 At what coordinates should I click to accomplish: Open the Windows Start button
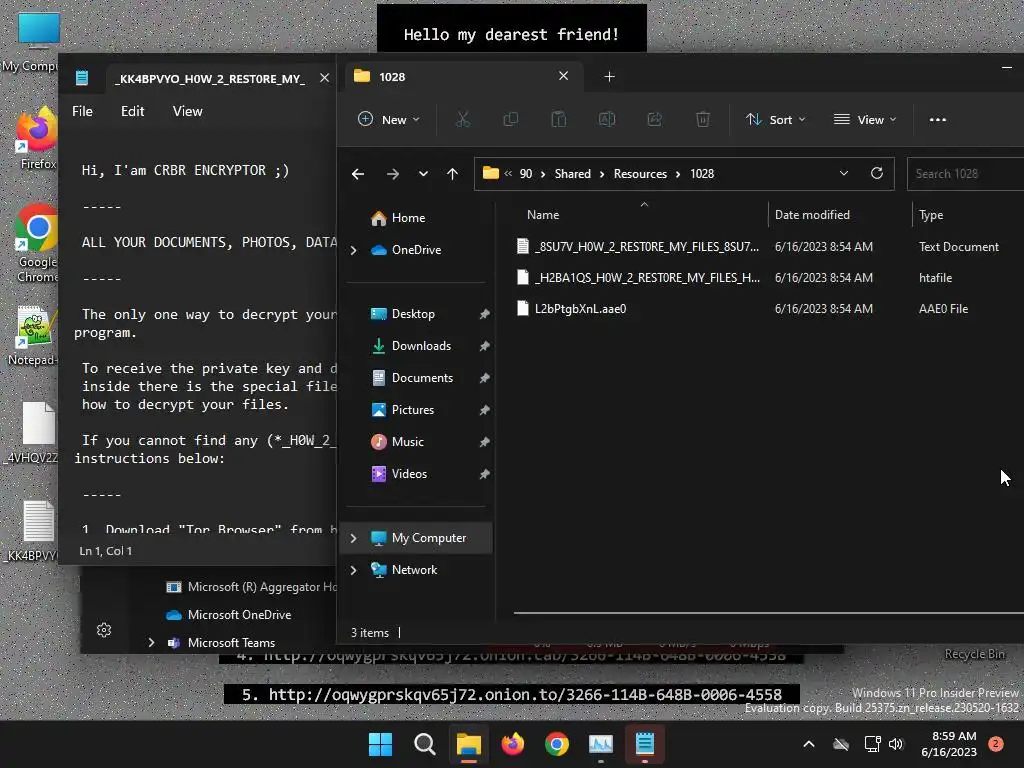coord(380,744)
